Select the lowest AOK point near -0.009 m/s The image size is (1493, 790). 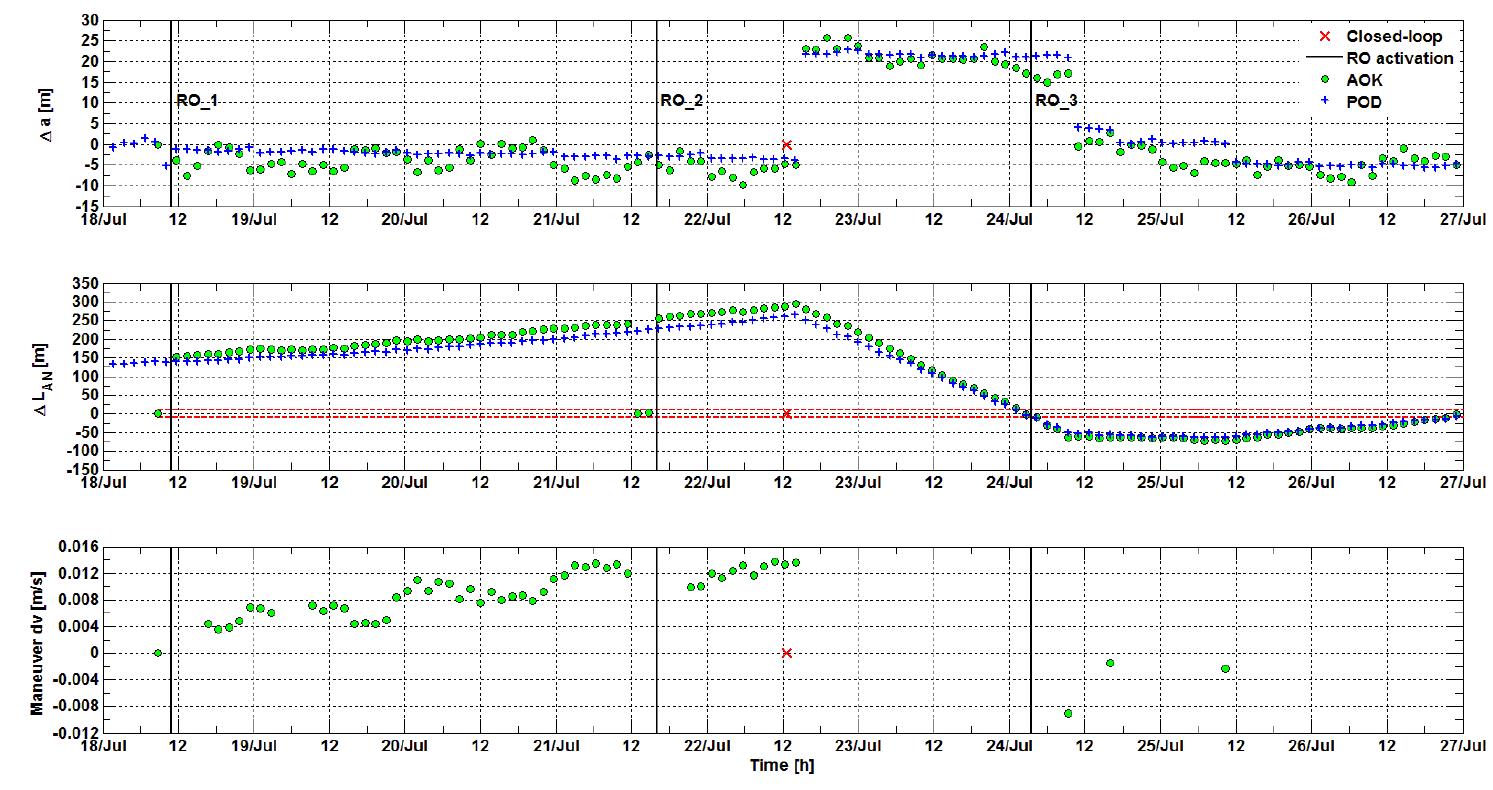1070,714
